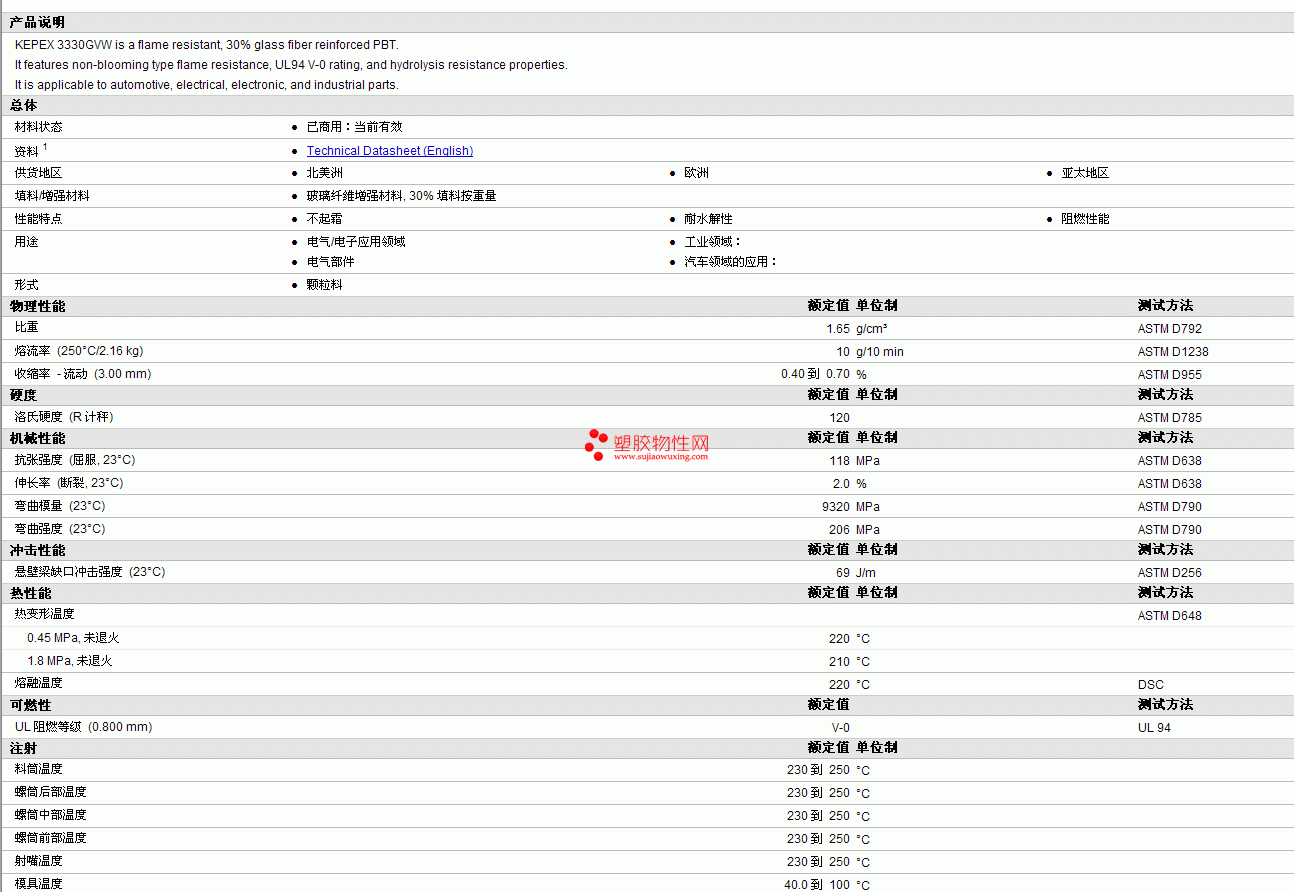Select the 料筒温度 row label
The width and height of the screenshot is (1294, 892).
pyautogui.click(x=38, y=769)
